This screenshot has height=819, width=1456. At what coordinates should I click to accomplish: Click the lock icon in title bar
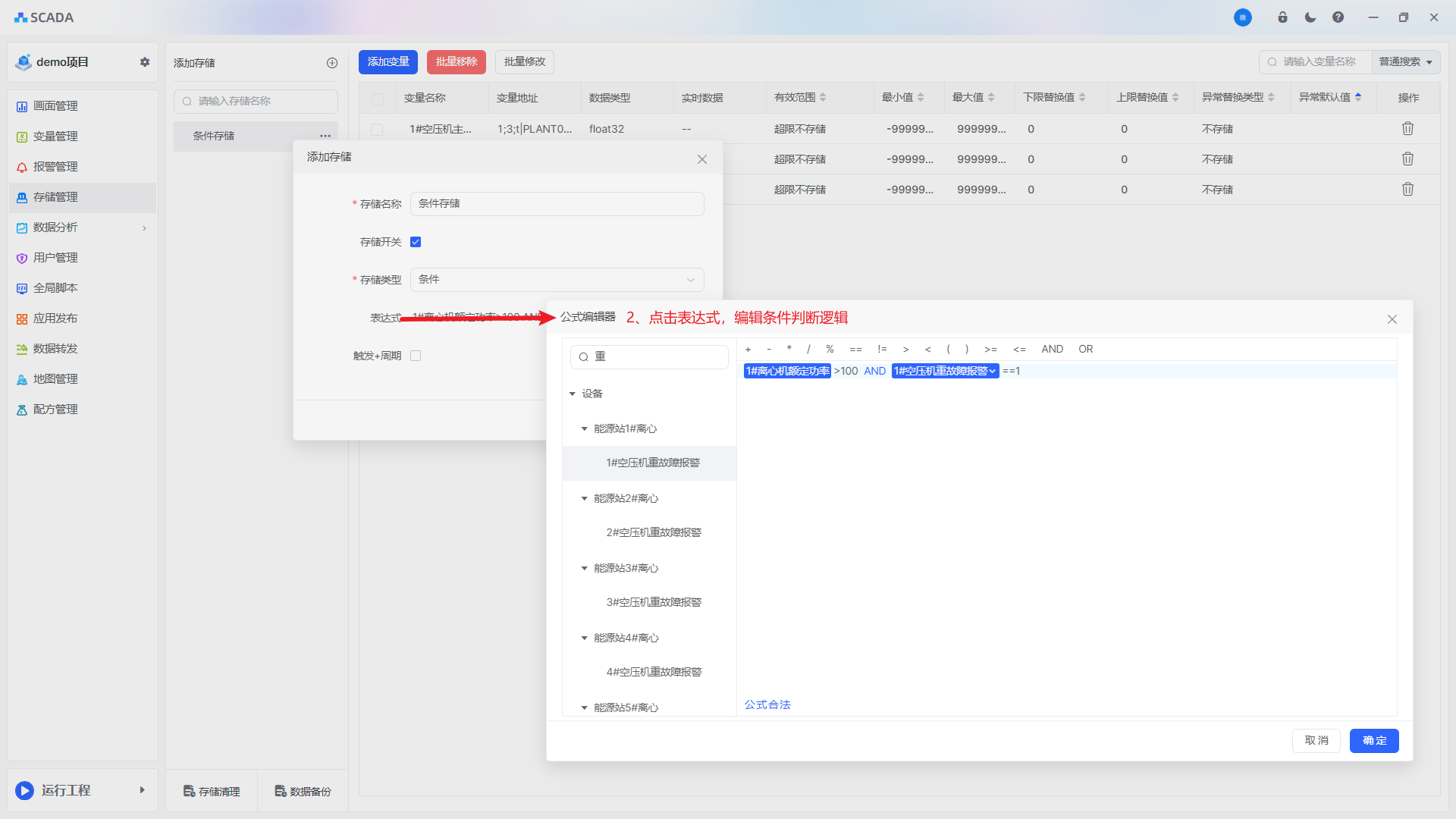pos(1282,17)
